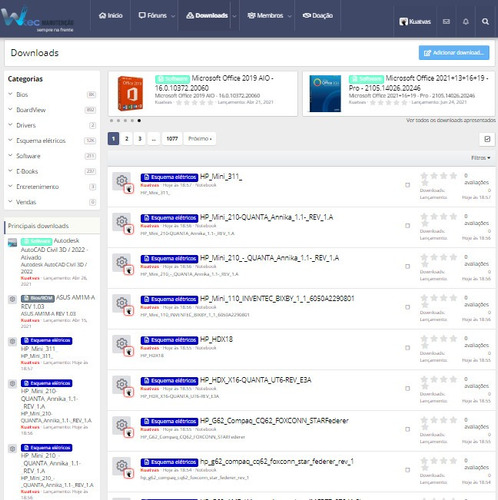
Task: Open the pagination ellipsis page jump
Action: click(x=154, y=139)
